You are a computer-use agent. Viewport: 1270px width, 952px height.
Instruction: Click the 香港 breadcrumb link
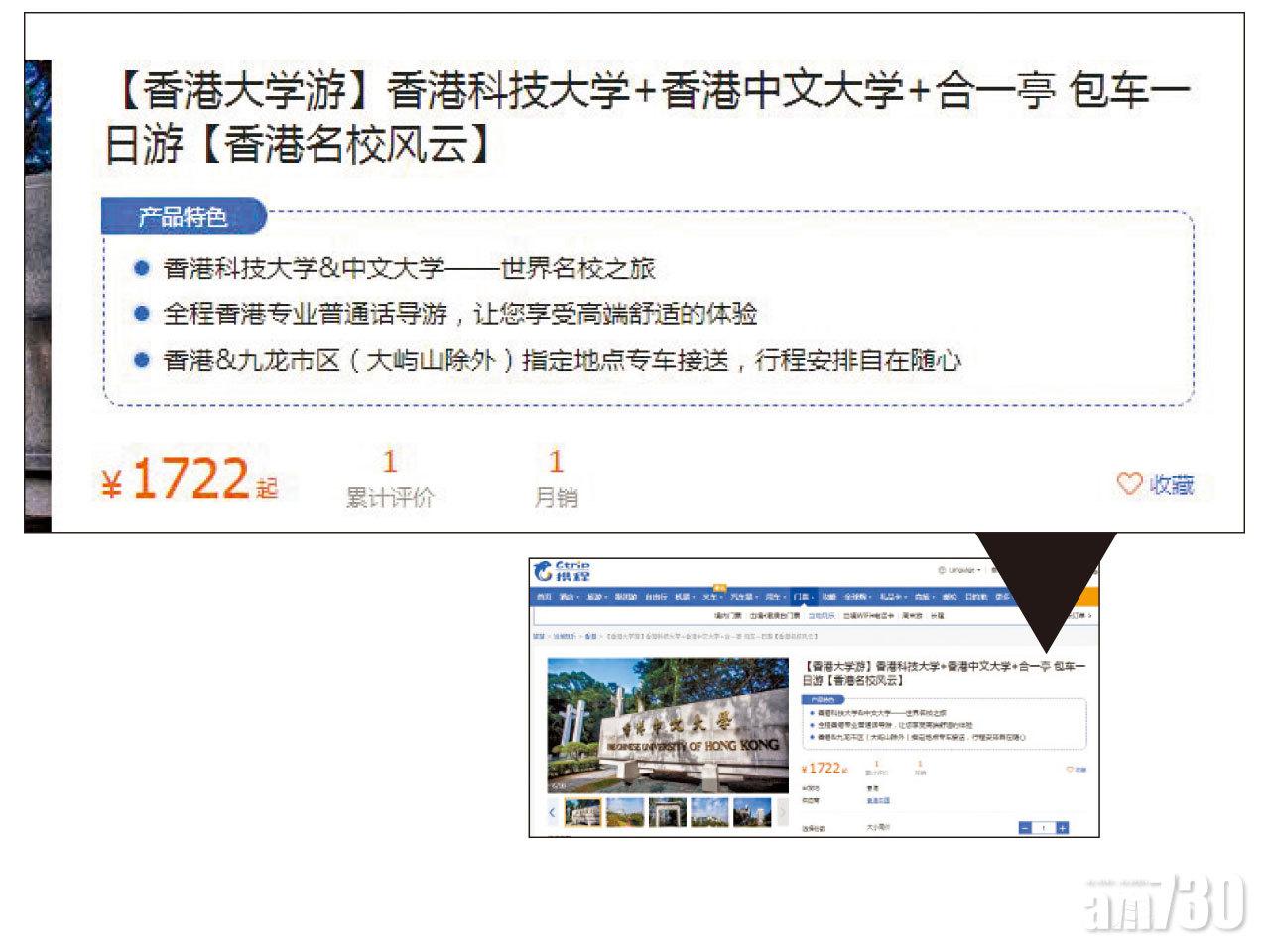(591, 636)
